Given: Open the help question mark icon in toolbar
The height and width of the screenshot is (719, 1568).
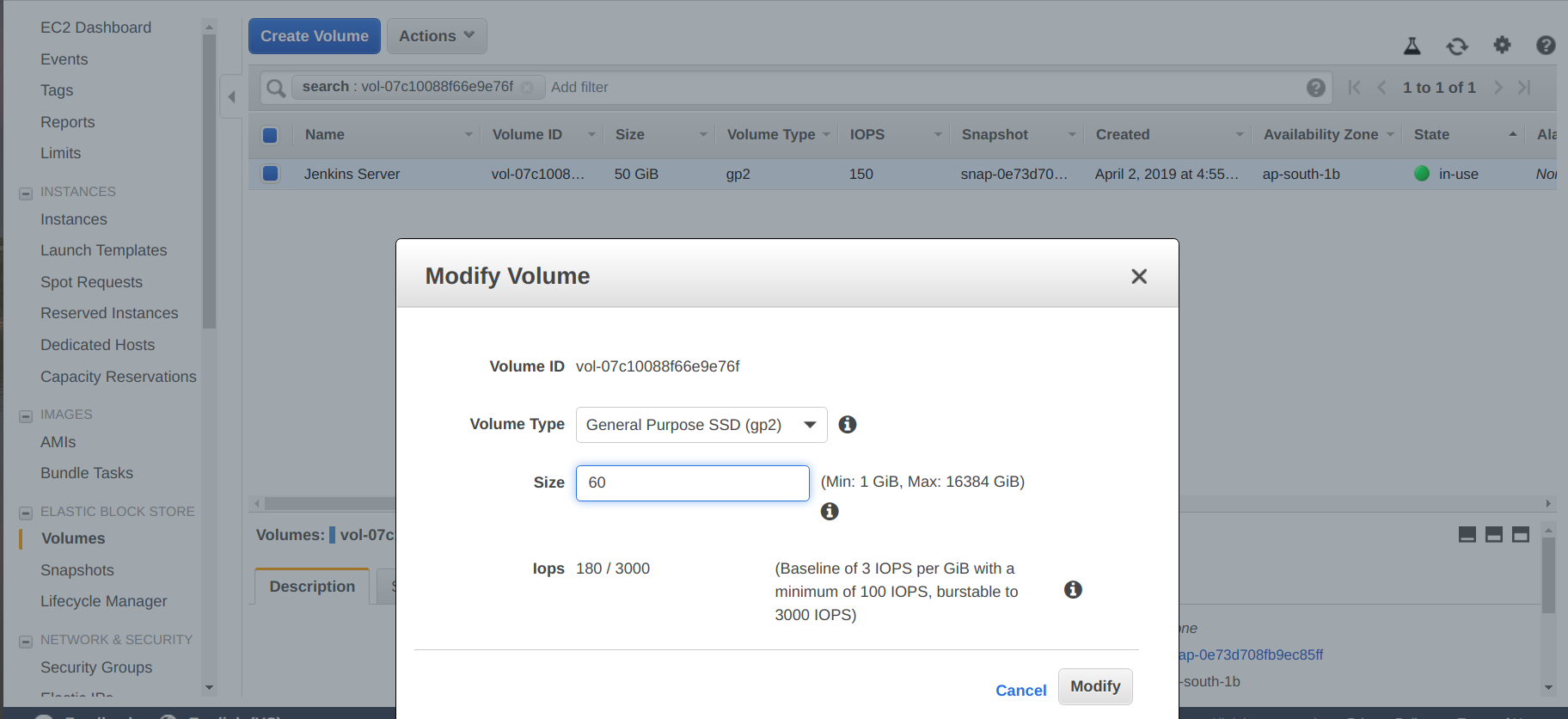Looking at the screenshot, I should [x=1545, y=45].
